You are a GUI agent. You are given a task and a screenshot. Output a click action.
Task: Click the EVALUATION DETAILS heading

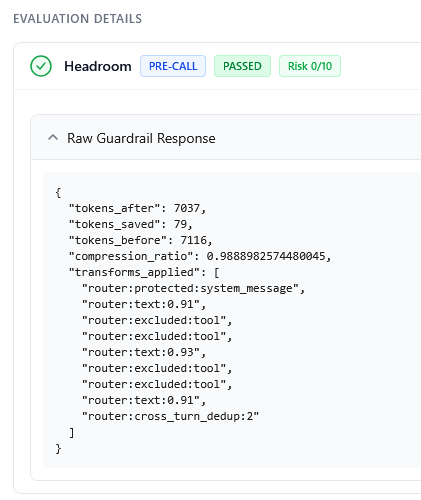(x=77, y=19)
